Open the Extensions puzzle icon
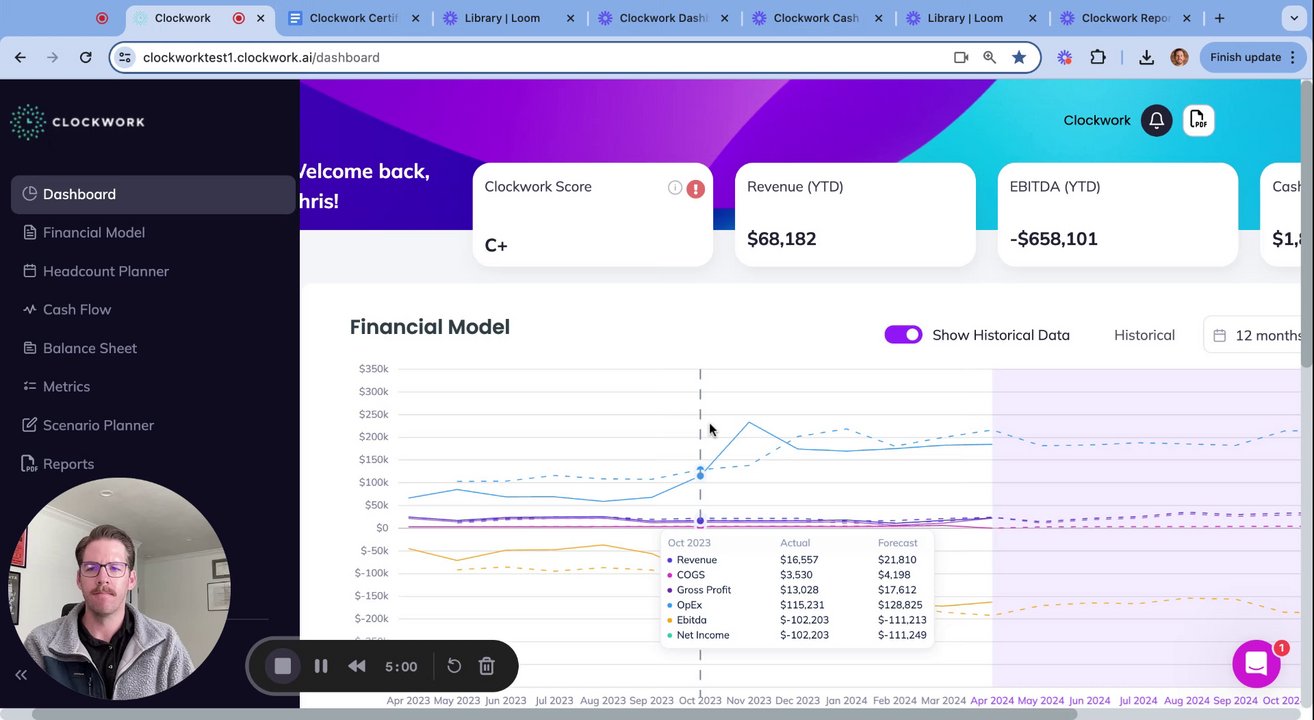The width and height of the screenshot is (1314, 720). [x=1098, y=57]
